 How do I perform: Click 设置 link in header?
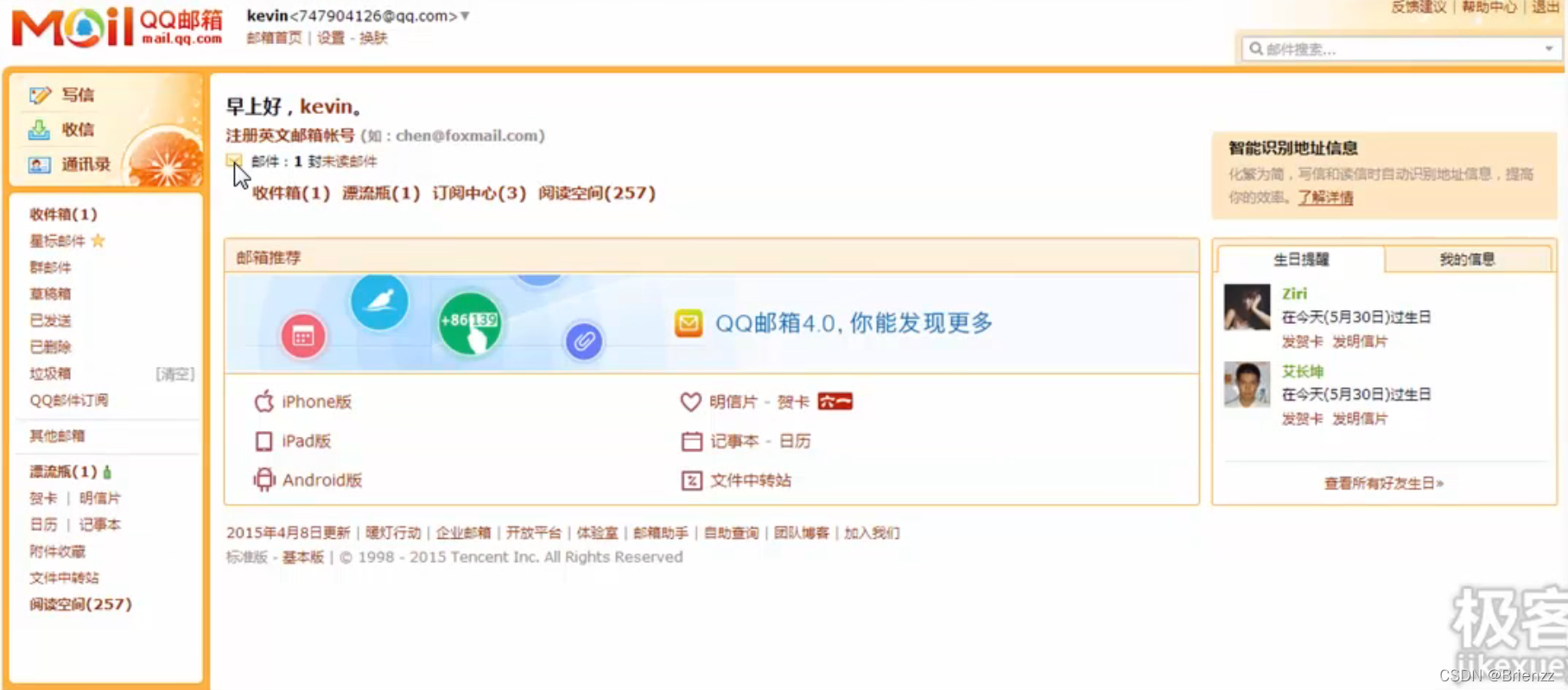click(x=330, y=38)
